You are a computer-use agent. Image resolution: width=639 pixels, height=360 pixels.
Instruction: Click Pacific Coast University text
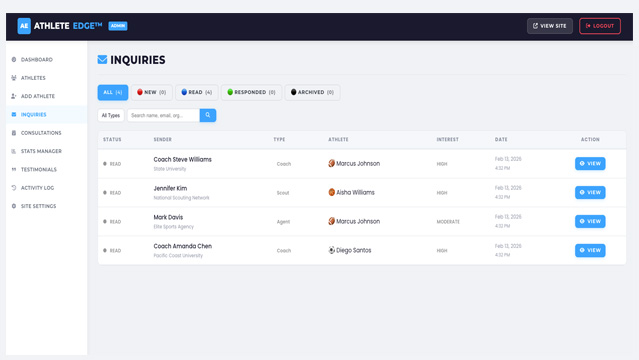coord(178,256)
